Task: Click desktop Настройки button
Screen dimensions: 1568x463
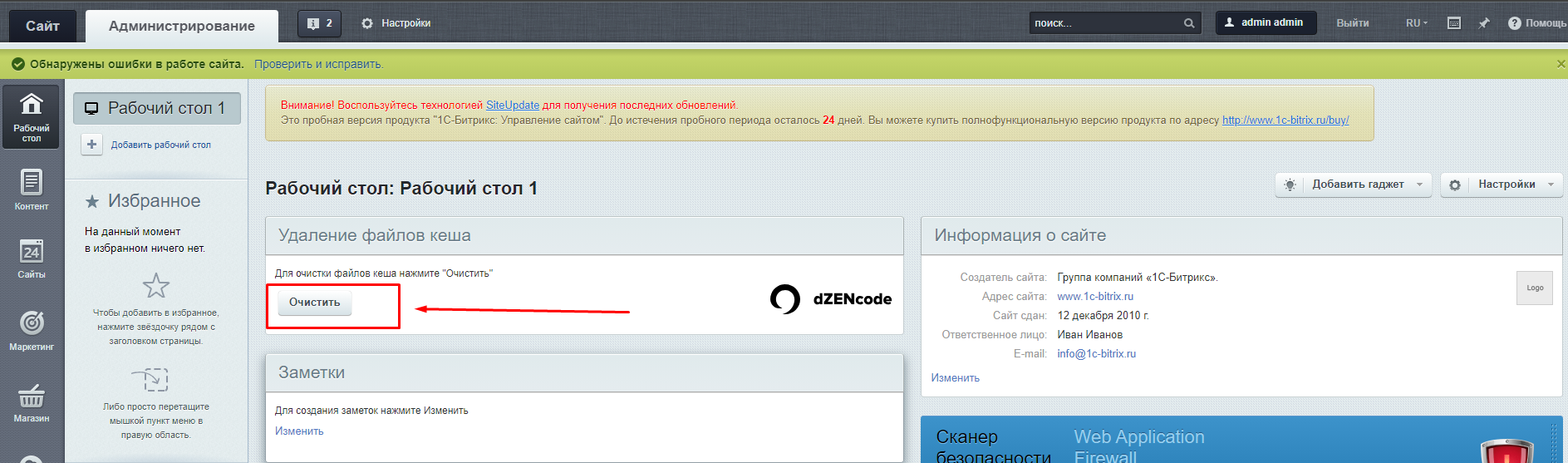Action: click(1501, 185)
